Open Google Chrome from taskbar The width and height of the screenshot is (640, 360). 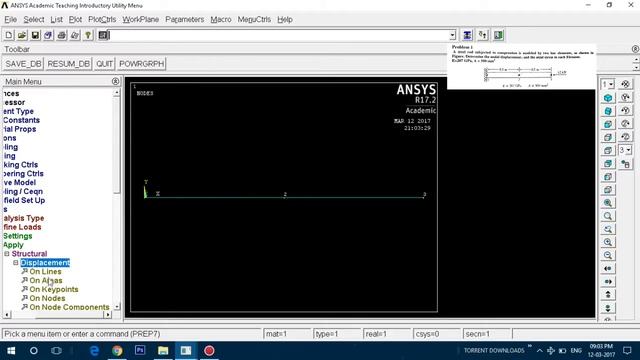117,351
